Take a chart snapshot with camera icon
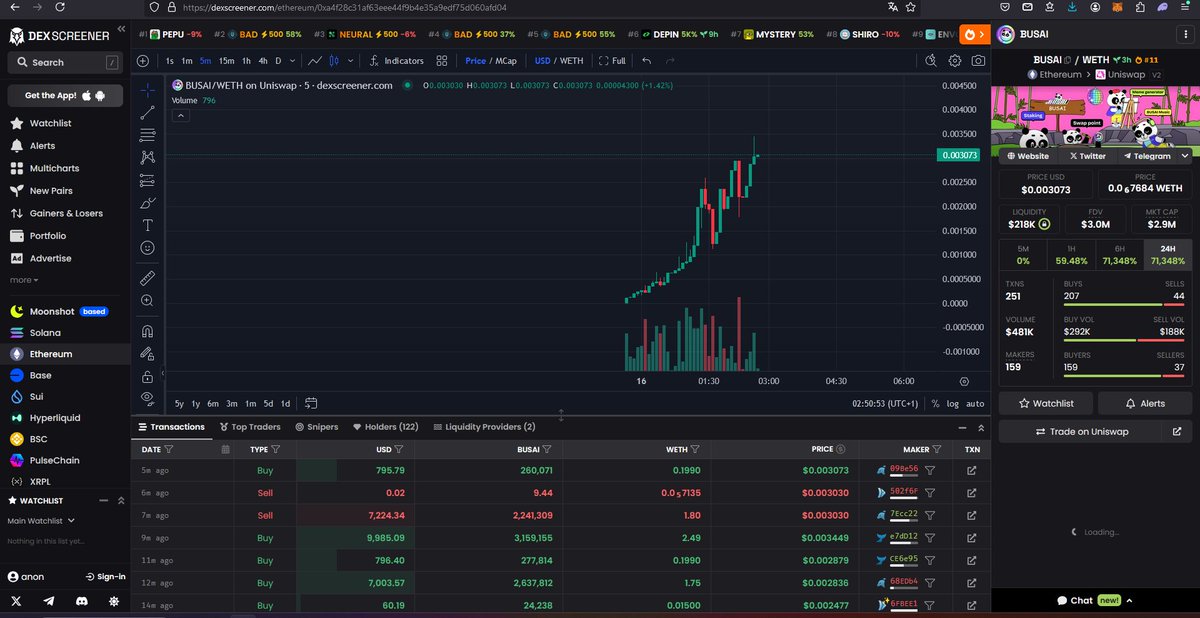This screenshot has height=618, width=1200. click(x=978, y=61)
